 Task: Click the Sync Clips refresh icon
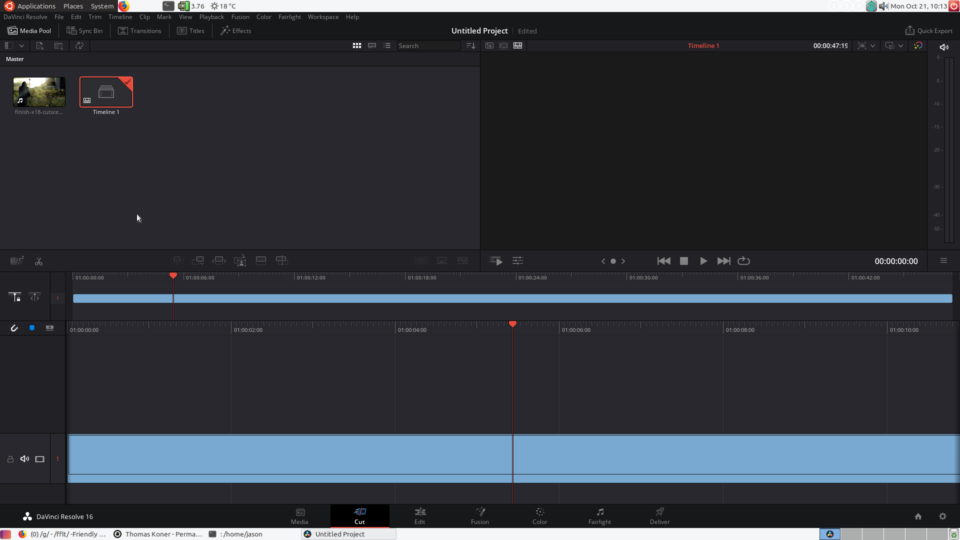pos(79,46)
